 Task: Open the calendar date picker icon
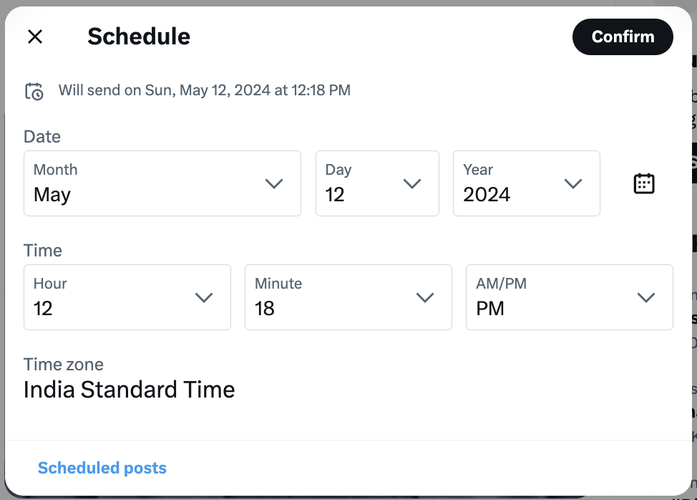pyautogui.click(x=644, y=183)
